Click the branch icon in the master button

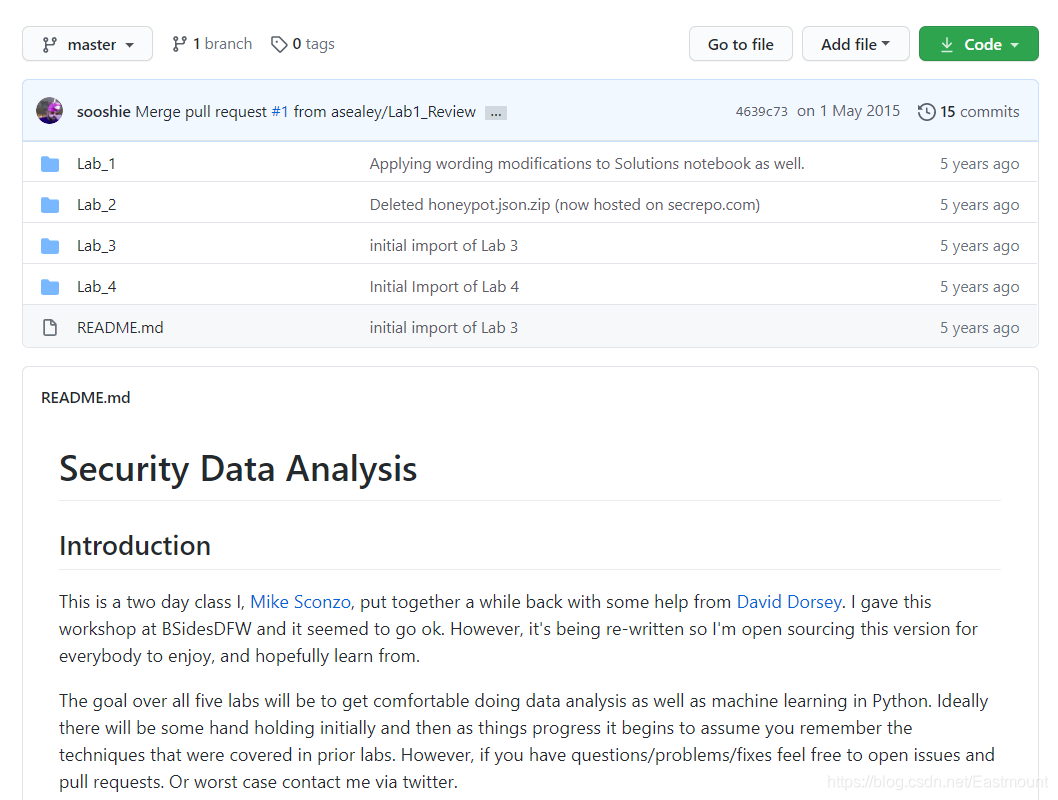pyautogui.click(x=50, y=45)
